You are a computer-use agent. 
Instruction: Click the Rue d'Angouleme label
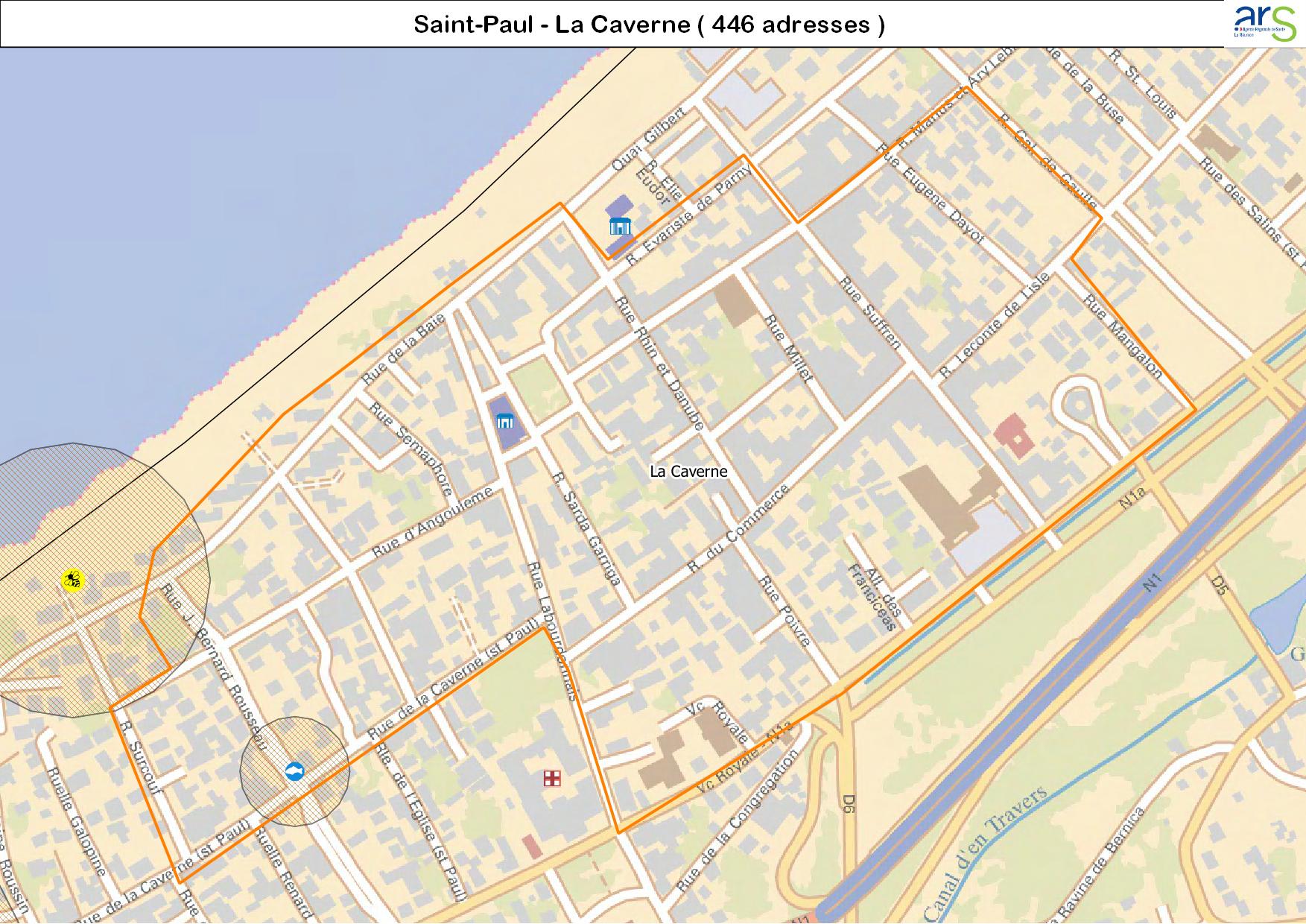[432, 523]
